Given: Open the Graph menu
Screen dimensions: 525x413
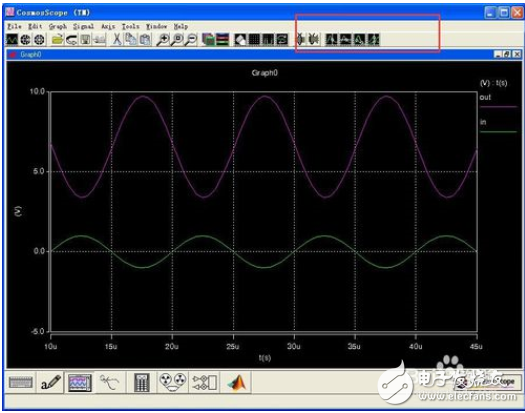Looking at the screenshot, I should click(58, 26).
